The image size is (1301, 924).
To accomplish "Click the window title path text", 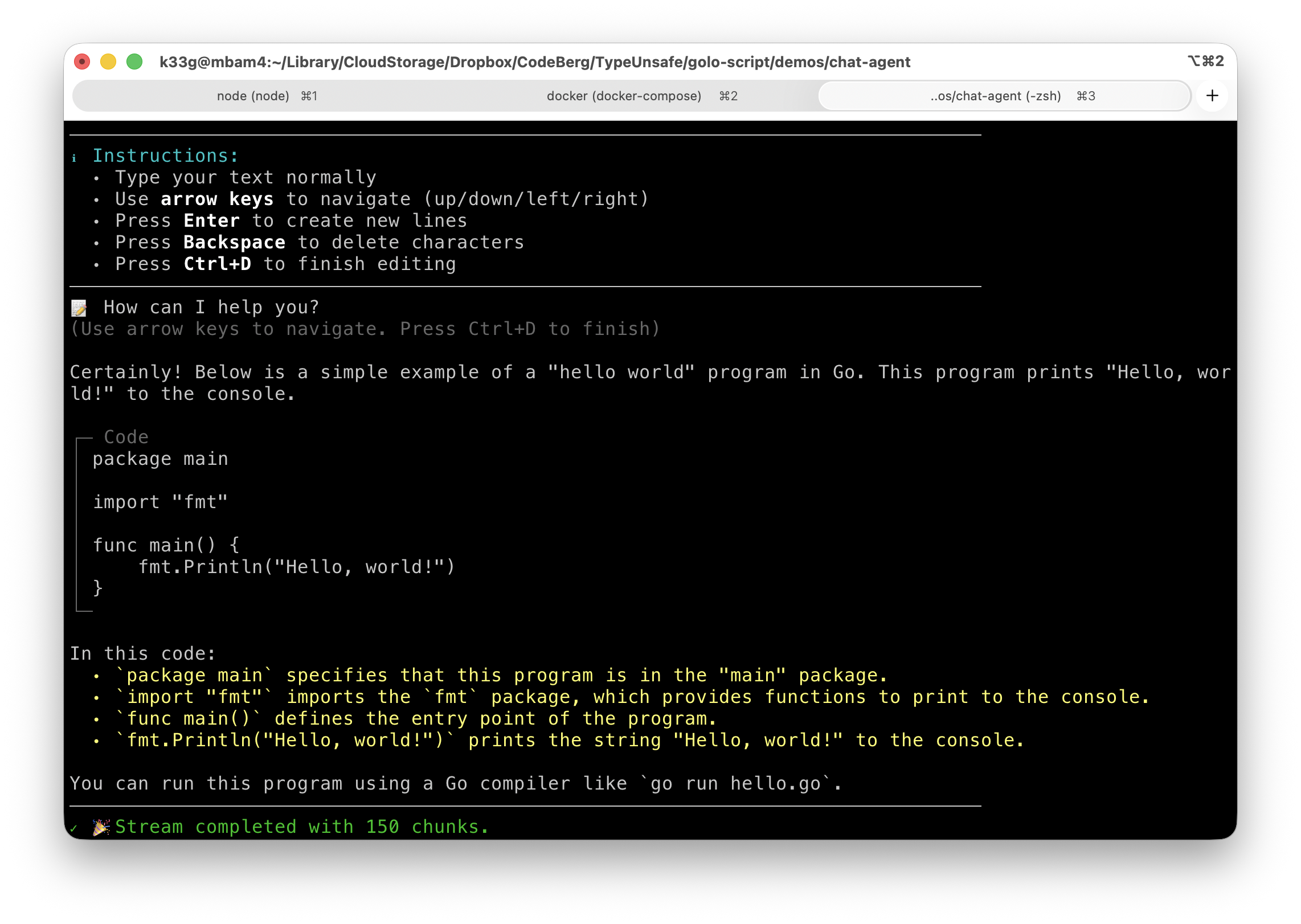I will pos(534,62).
